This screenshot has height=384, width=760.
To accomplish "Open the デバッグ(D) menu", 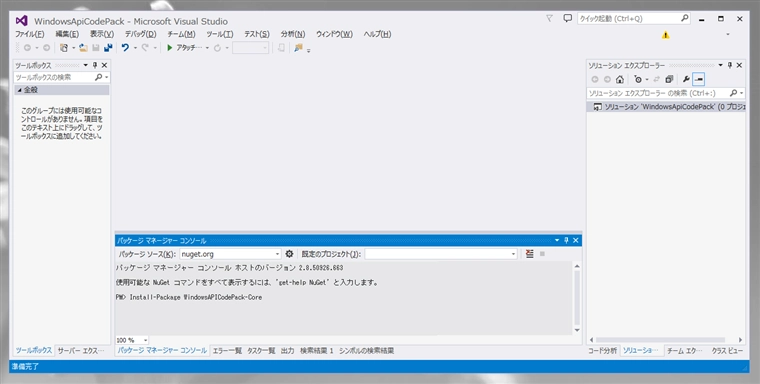I will point(141,34).
